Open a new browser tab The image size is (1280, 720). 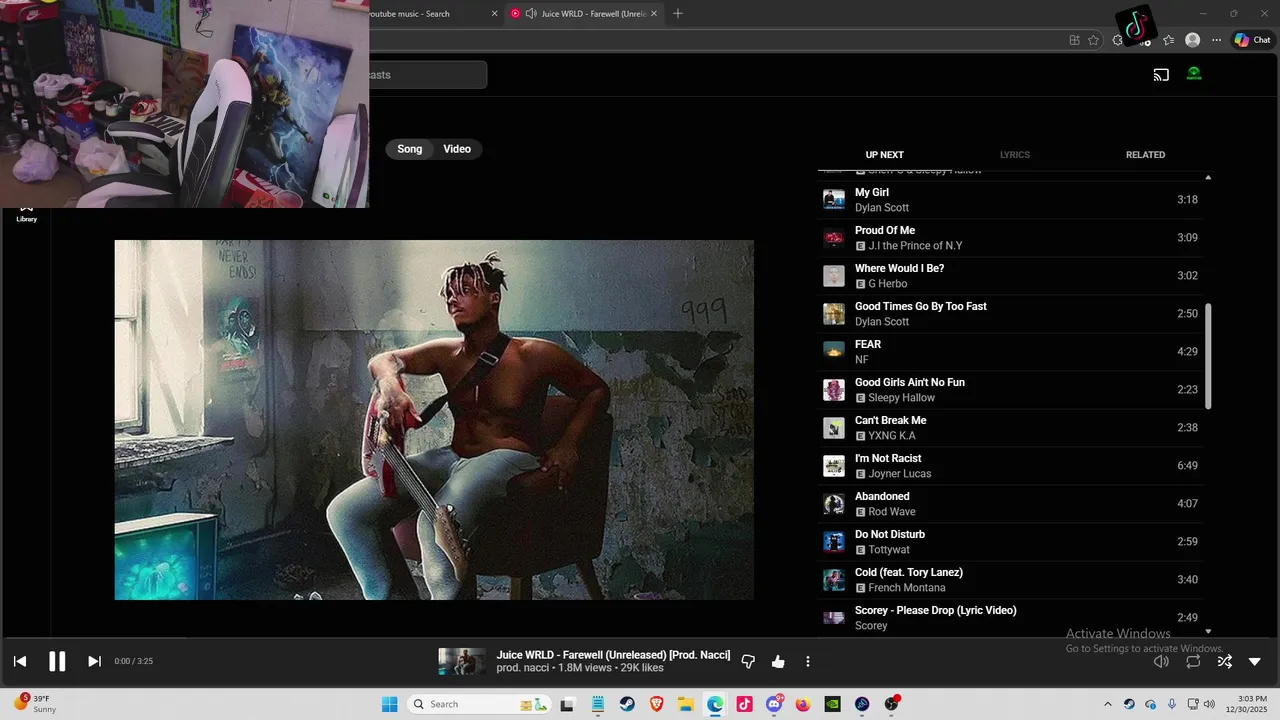point(678,13)
